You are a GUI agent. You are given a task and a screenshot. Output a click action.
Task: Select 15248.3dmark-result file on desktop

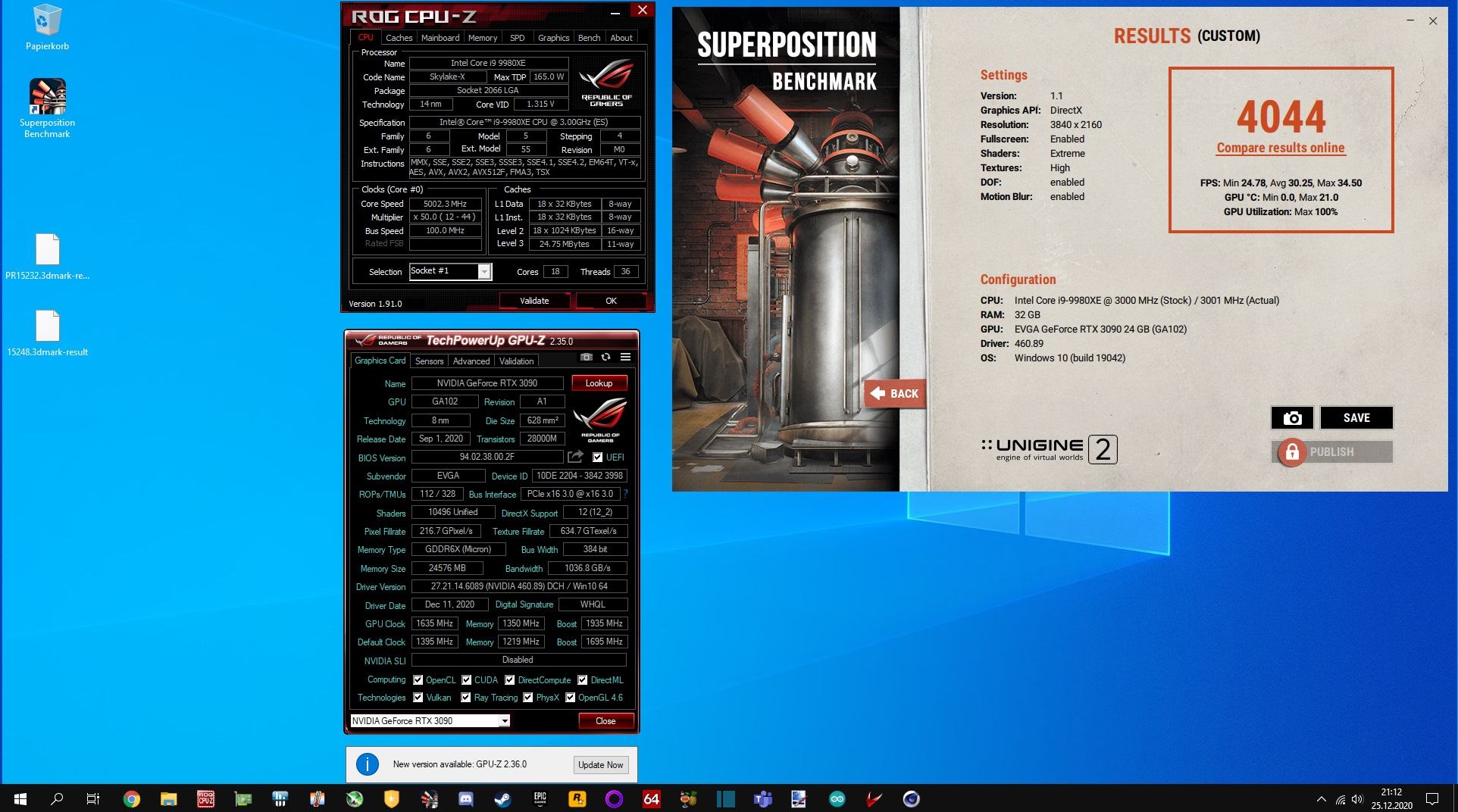(47, 333)
